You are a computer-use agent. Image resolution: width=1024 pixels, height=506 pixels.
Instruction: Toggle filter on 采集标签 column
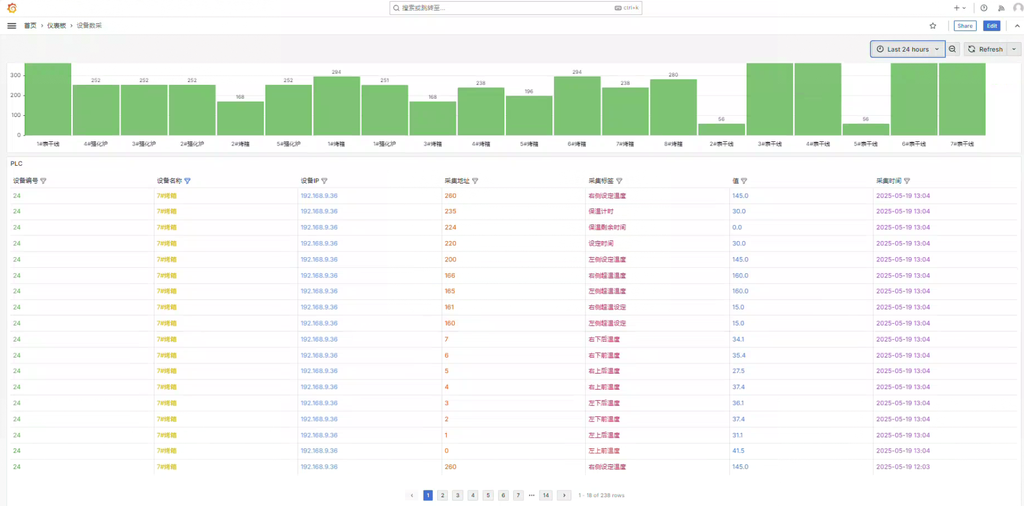(x=619, y=181)
